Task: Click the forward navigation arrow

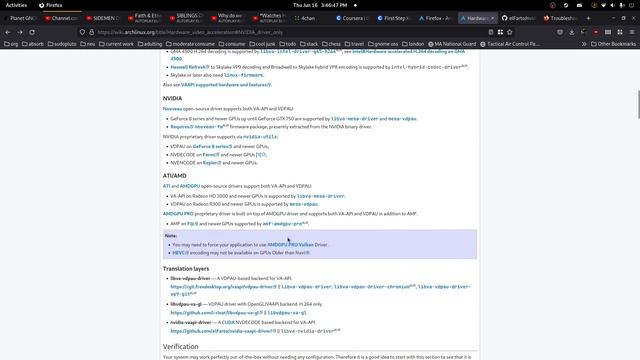Action: coord(20,32)
